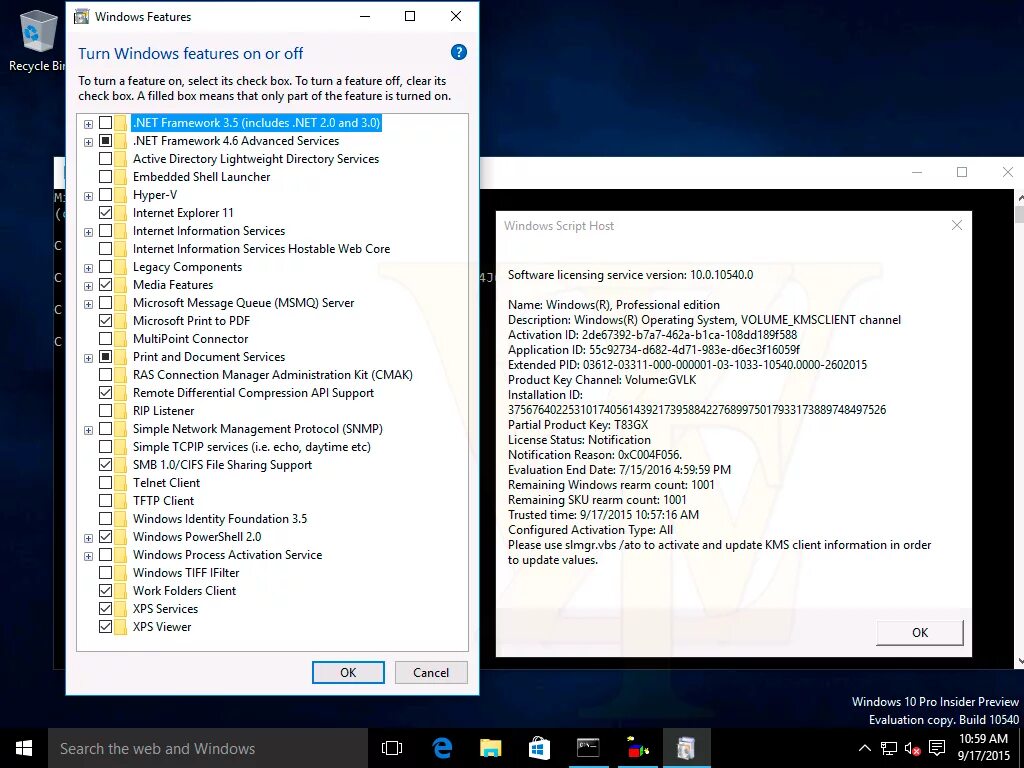Click the colorful app icon in taskbar
Screen dimensions: 1024x768
tap(637, 748)
